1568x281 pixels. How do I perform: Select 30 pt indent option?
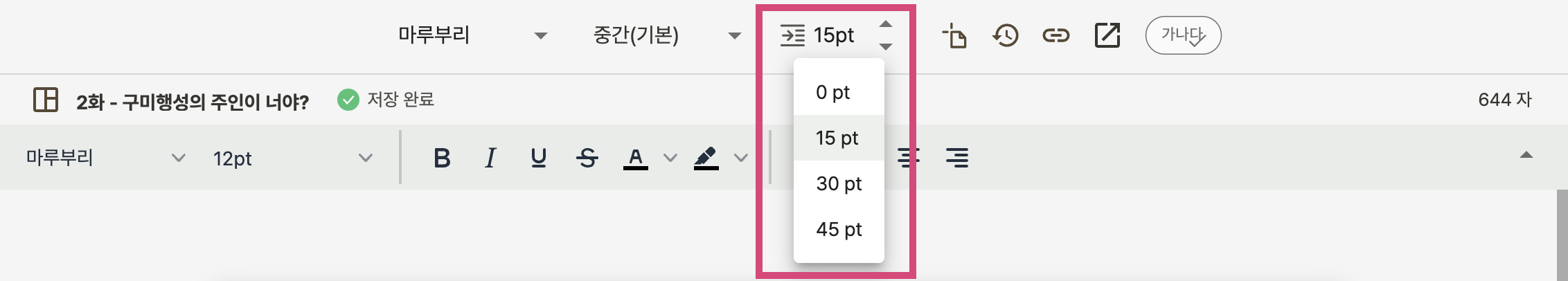839,183
